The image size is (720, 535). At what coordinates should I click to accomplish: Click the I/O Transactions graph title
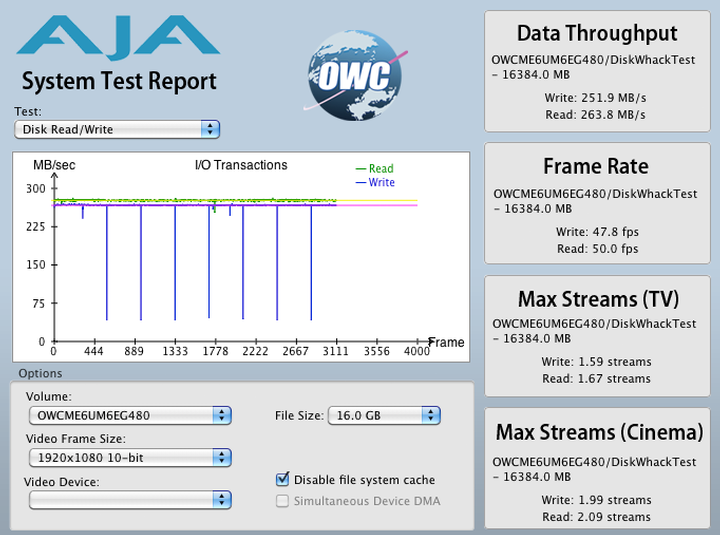point(240,165)
